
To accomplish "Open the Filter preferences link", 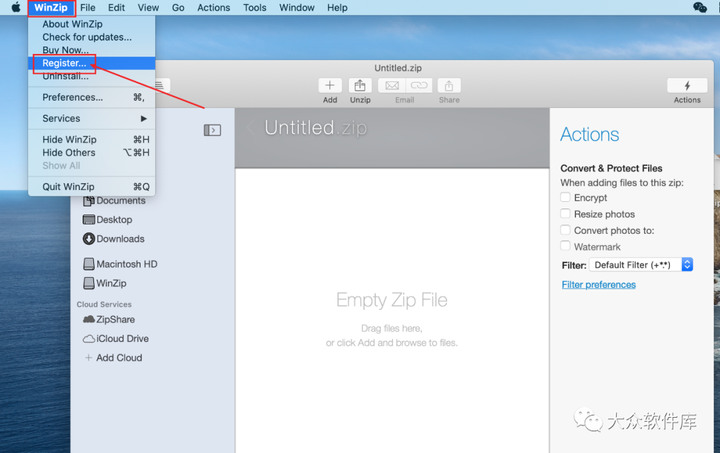I will [x=599, y=285].
